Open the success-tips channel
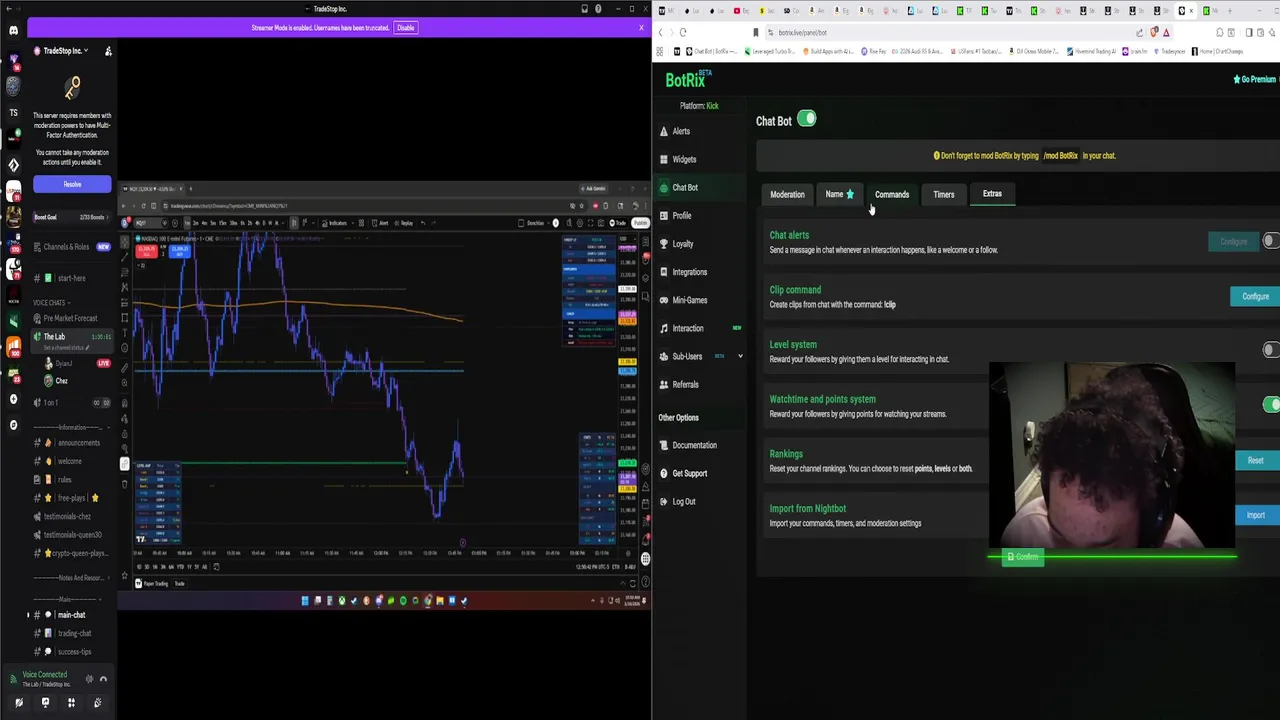The height and width of the screenshot is (720, 1280). click(x=72, y=652)
